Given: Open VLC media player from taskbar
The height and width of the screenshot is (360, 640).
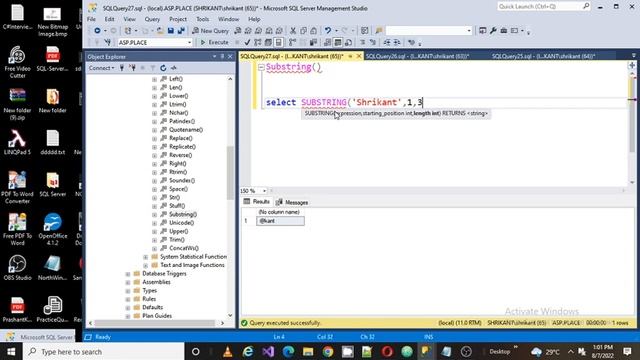Looking at the screenshot, I should click(x=228, y=351).
